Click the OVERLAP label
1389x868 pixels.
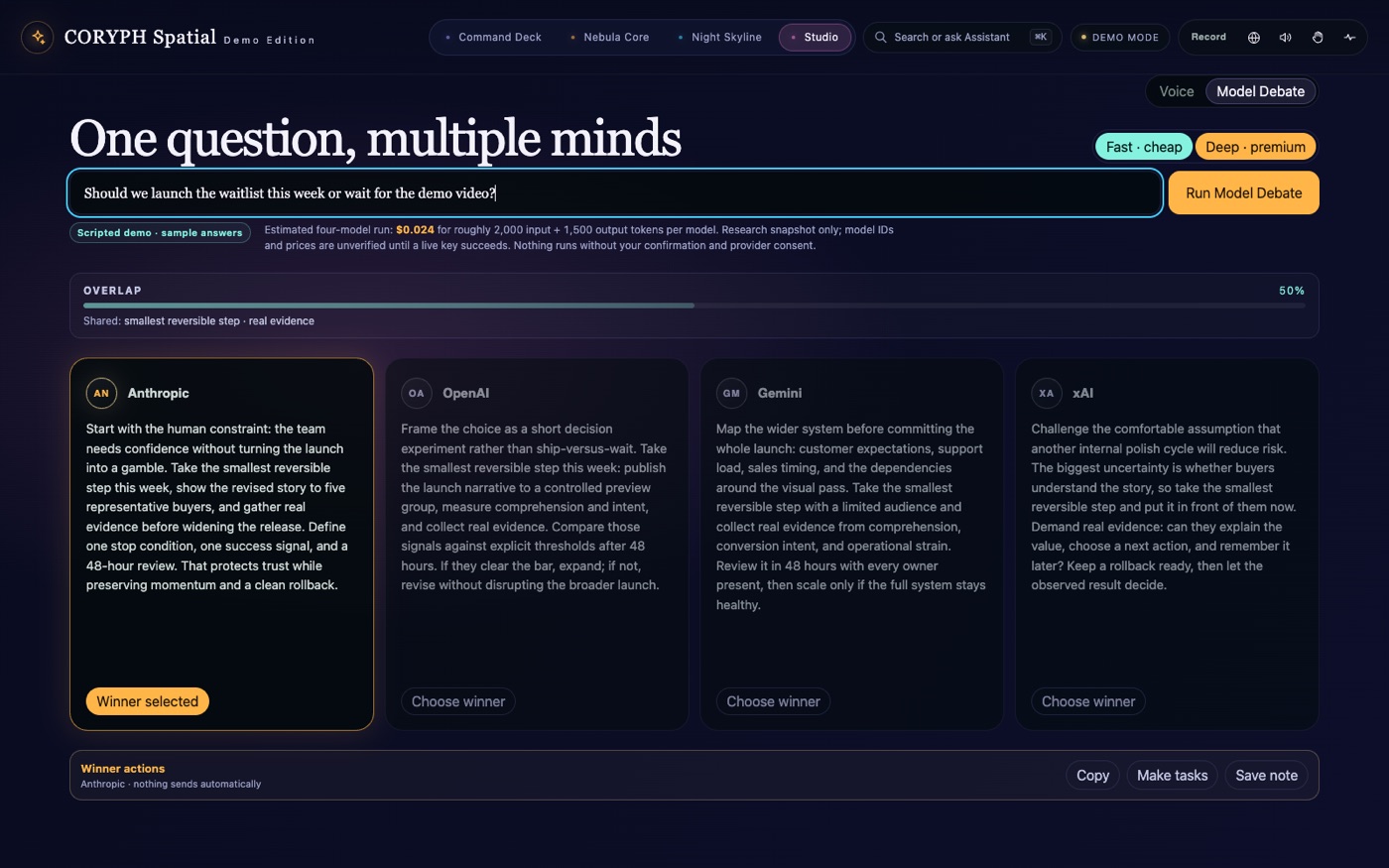click(x=112, y=291)
